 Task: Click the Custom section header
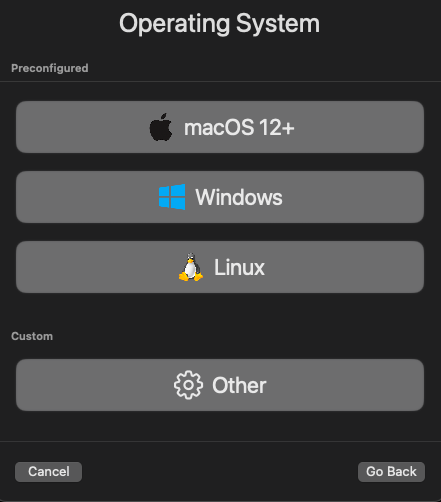point(32,336)
